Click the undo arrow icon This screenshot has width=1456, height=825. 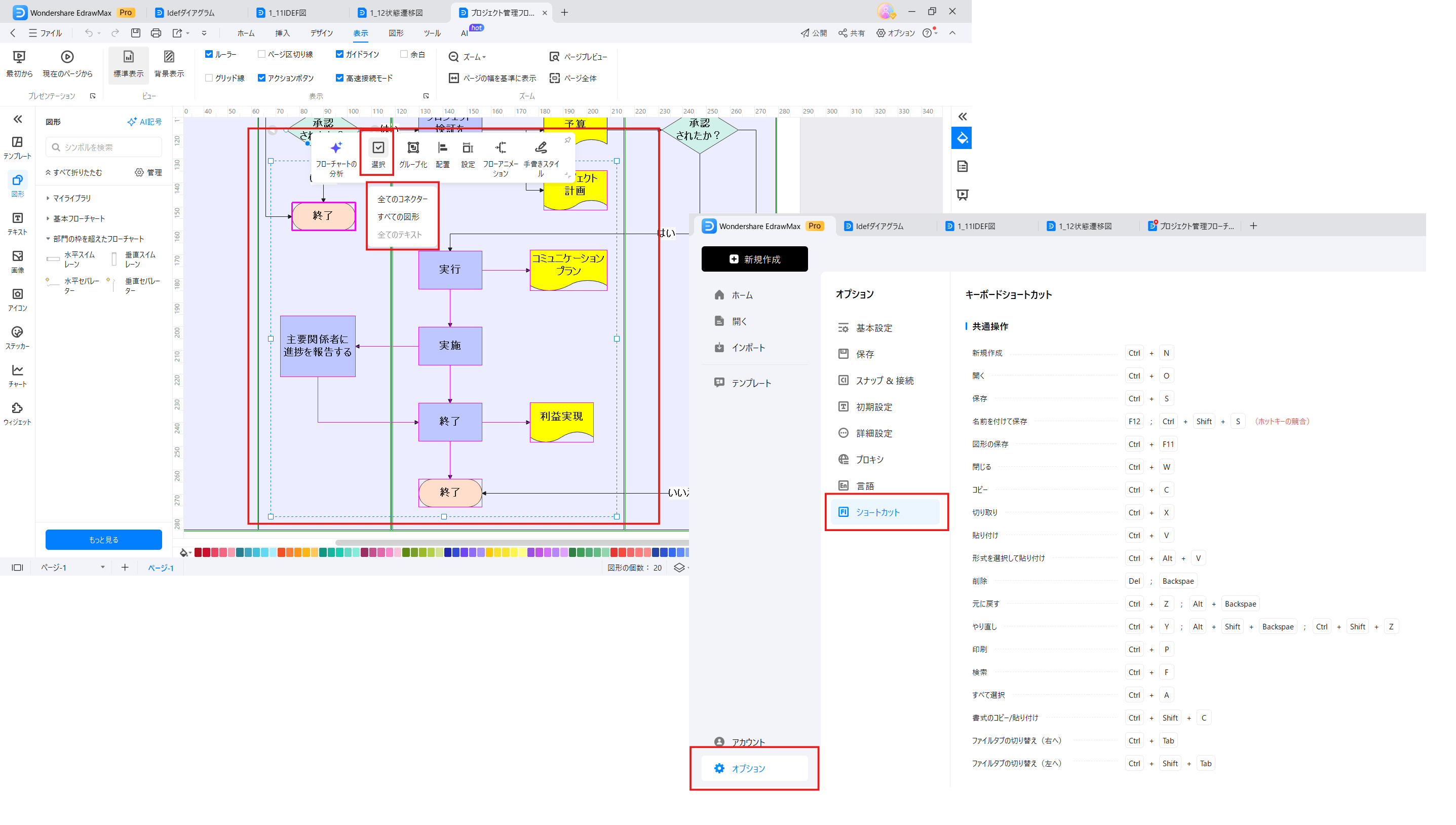[88, 33]
